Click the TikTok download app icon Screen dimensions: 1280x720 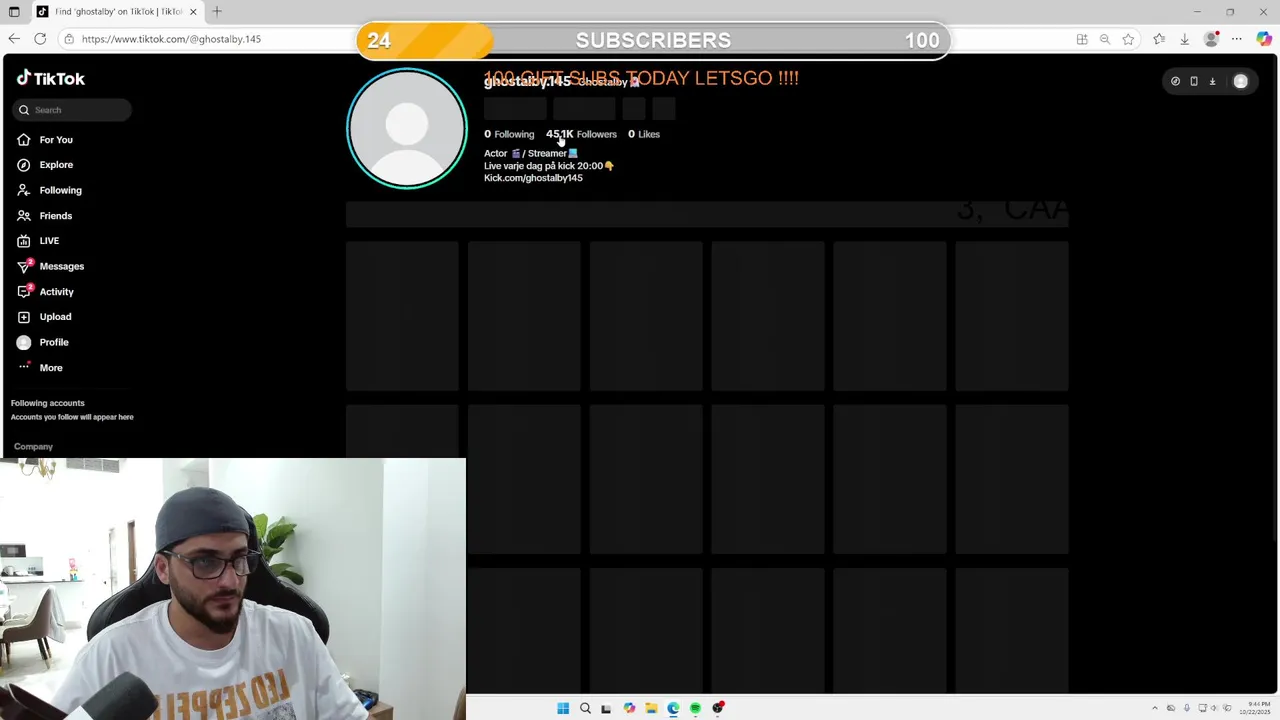(1212, 82)
